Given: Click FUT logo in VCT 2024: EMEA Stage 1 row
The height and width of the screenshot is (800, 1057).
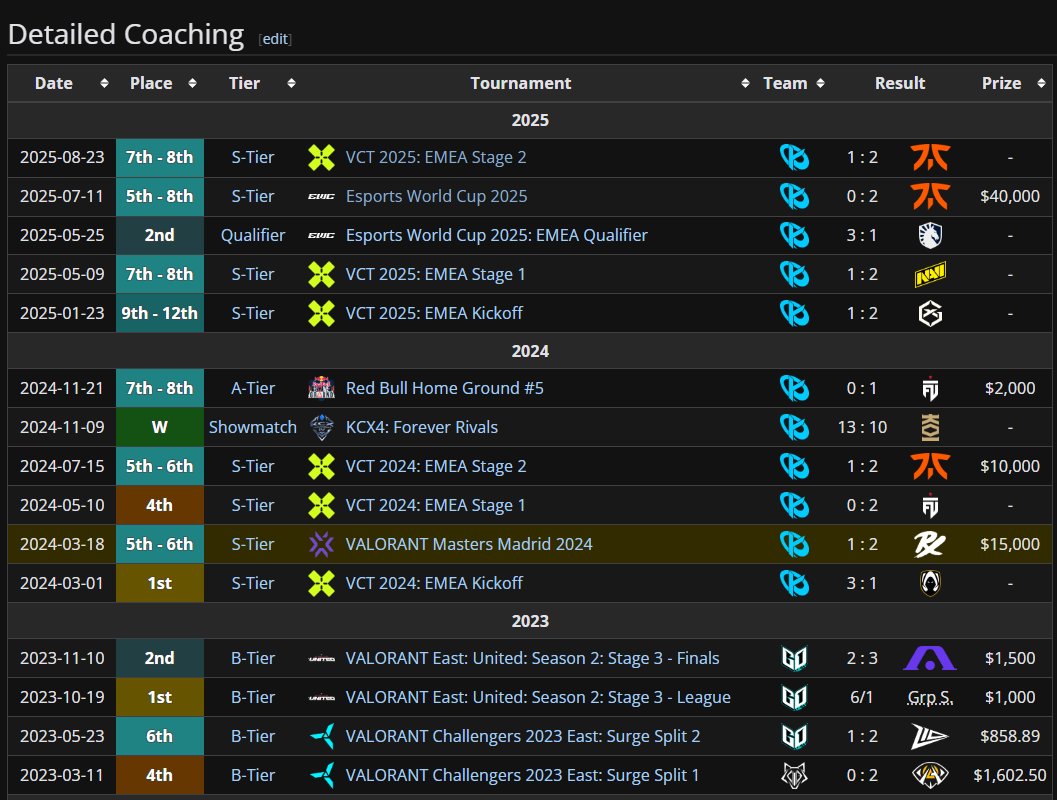Looking at the screenshot, I should click(930, 505).
